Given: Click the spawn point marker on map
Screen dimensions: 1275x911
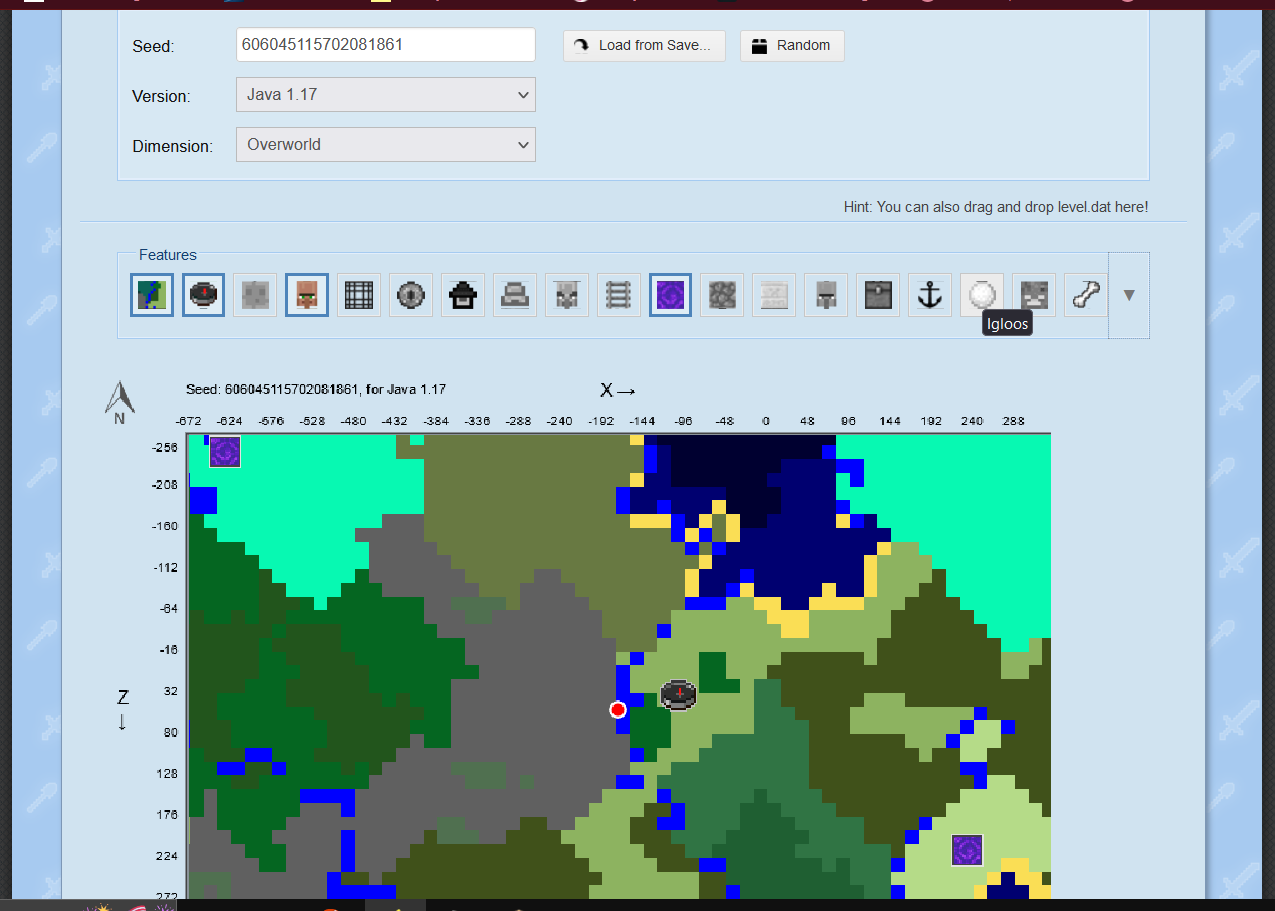Looking at the screenshot, I should pos(679,694).
